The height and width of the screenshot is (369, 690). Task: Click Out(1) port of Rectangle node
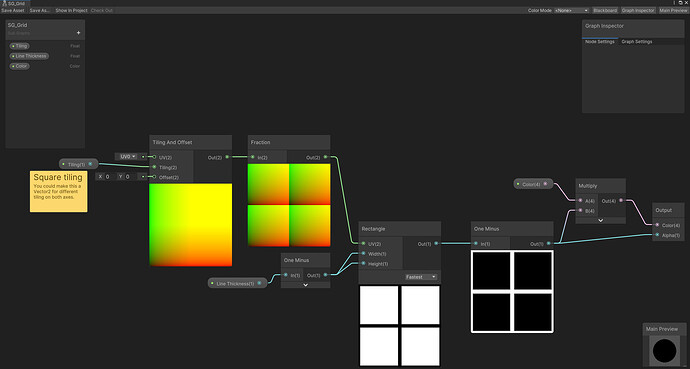pyautogui.click(x=436, y=243)
